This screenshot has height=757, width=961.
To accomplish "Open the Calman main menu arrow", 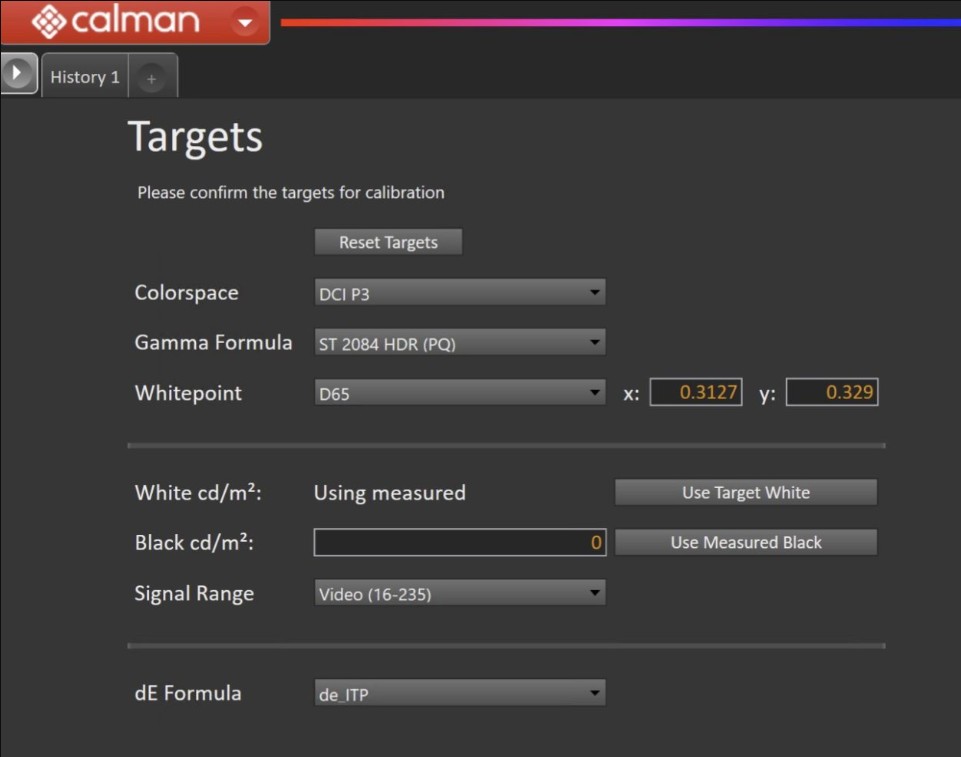I will point(243,20).
